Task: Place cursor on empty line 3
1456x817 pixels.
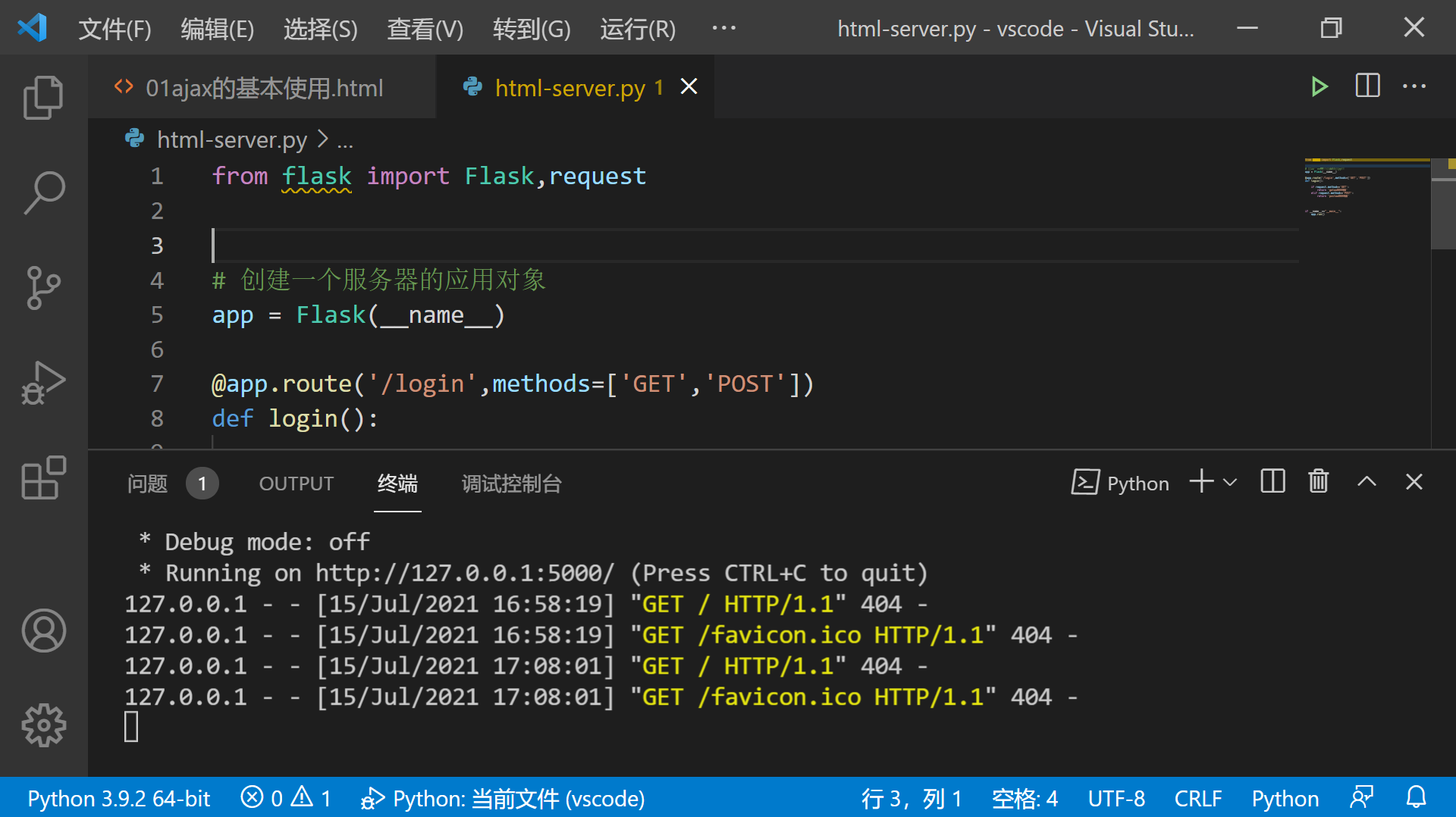Action: 755,246
